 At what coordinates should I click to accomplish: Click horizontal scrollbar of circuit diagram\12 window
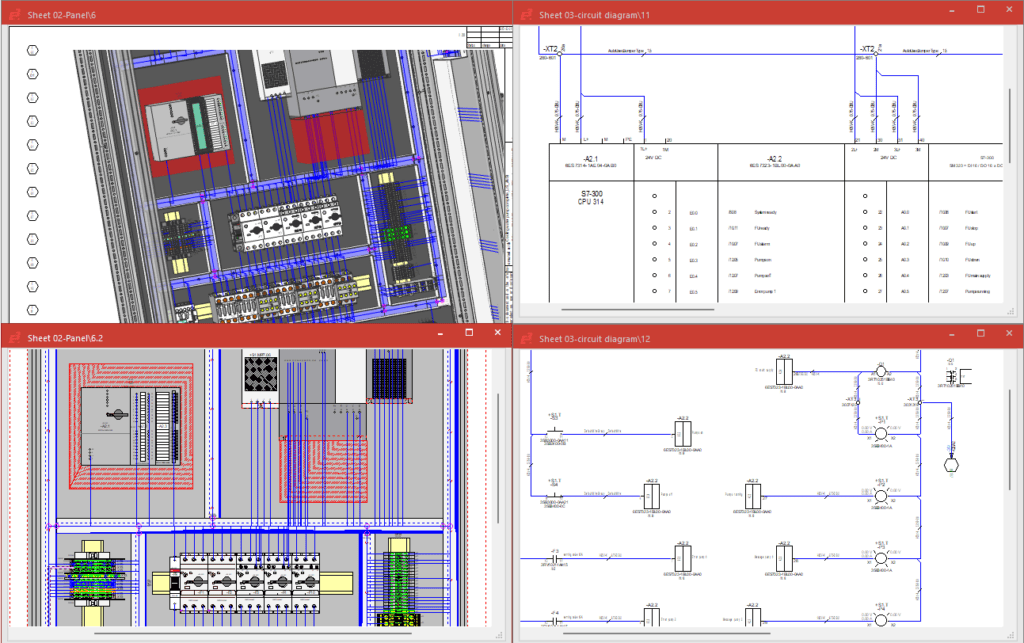(x=666, y=633)
